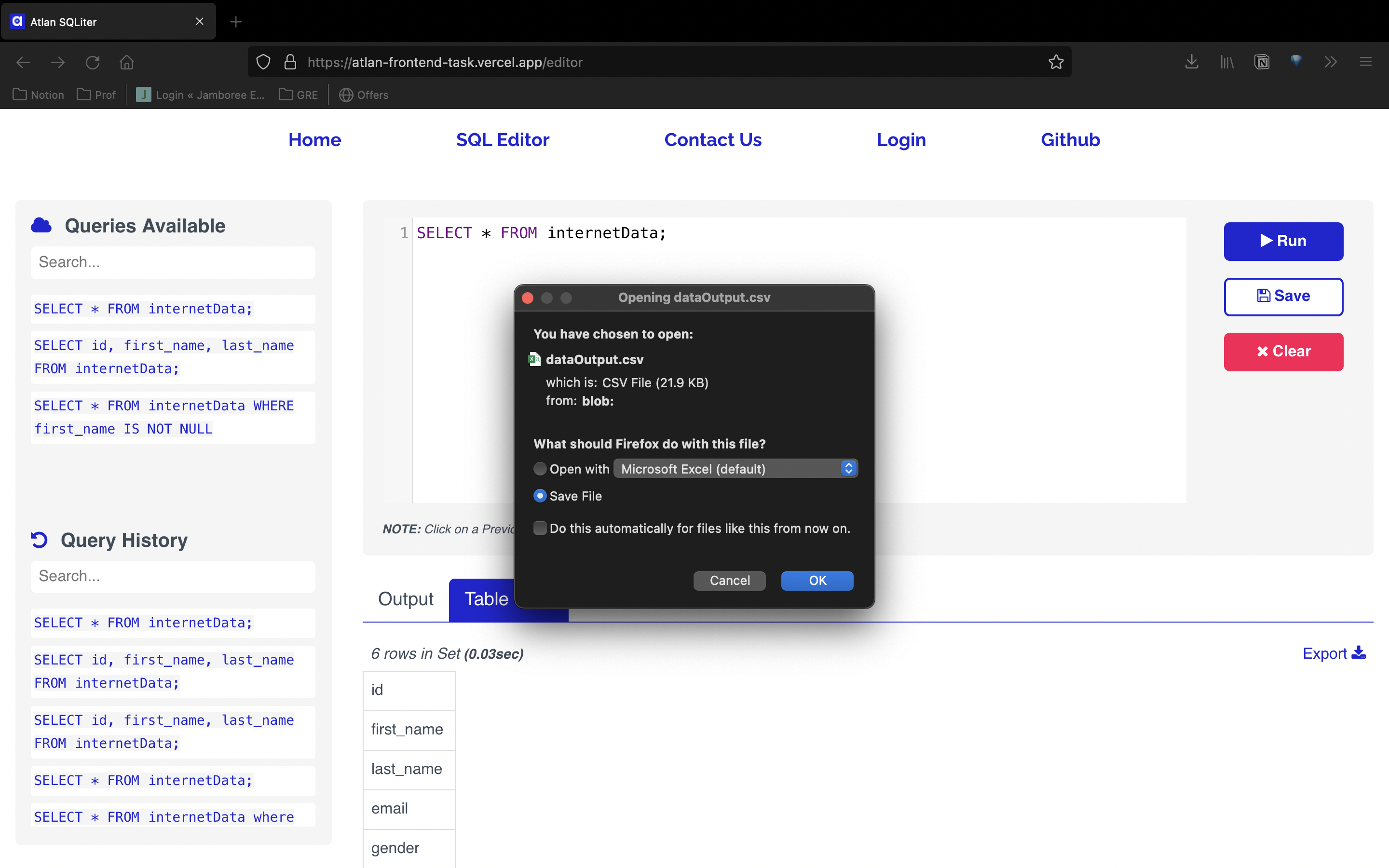Open the Notion extension icon
This screenshot has height=868, width=1389.
[x=1261, y=62]
